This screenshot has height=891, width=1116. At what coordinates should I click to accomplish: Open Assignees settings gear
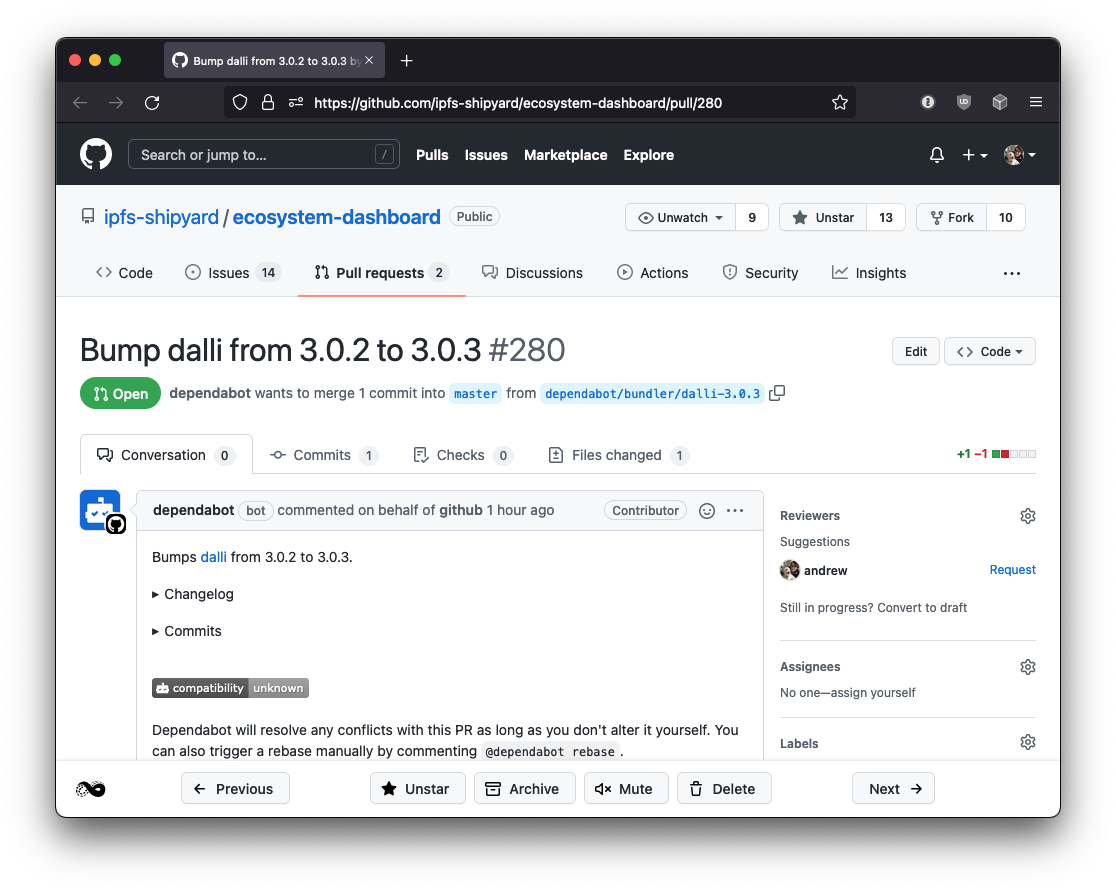coord(1028,667)
